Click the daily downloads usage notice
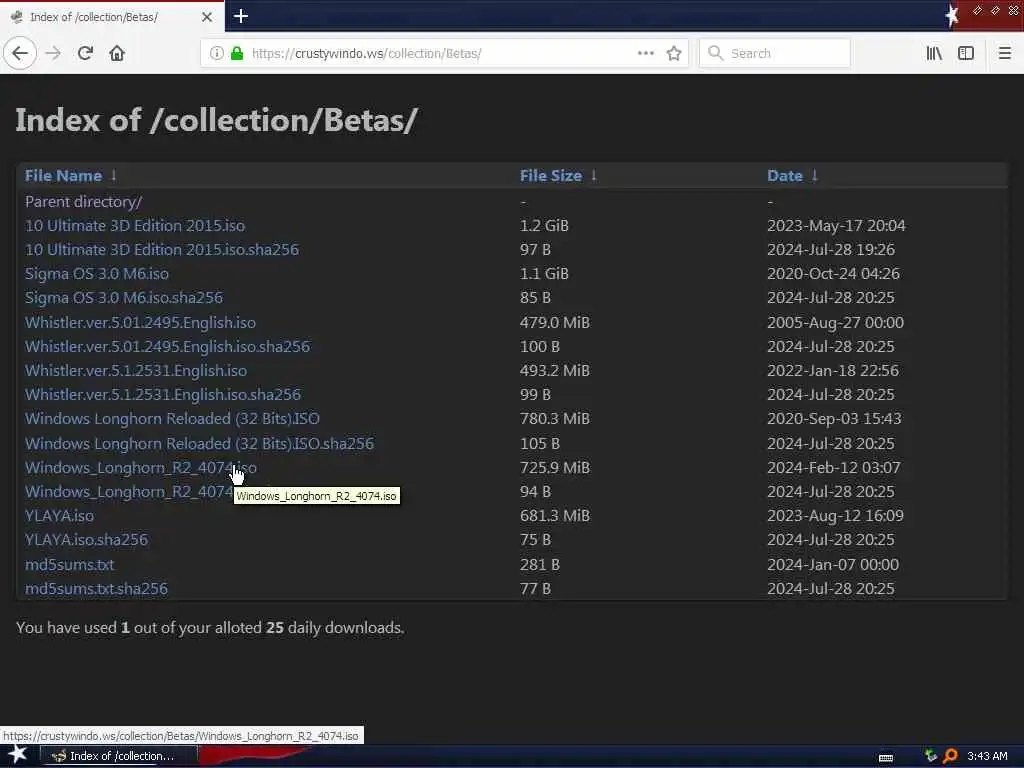 click(210, 628)
